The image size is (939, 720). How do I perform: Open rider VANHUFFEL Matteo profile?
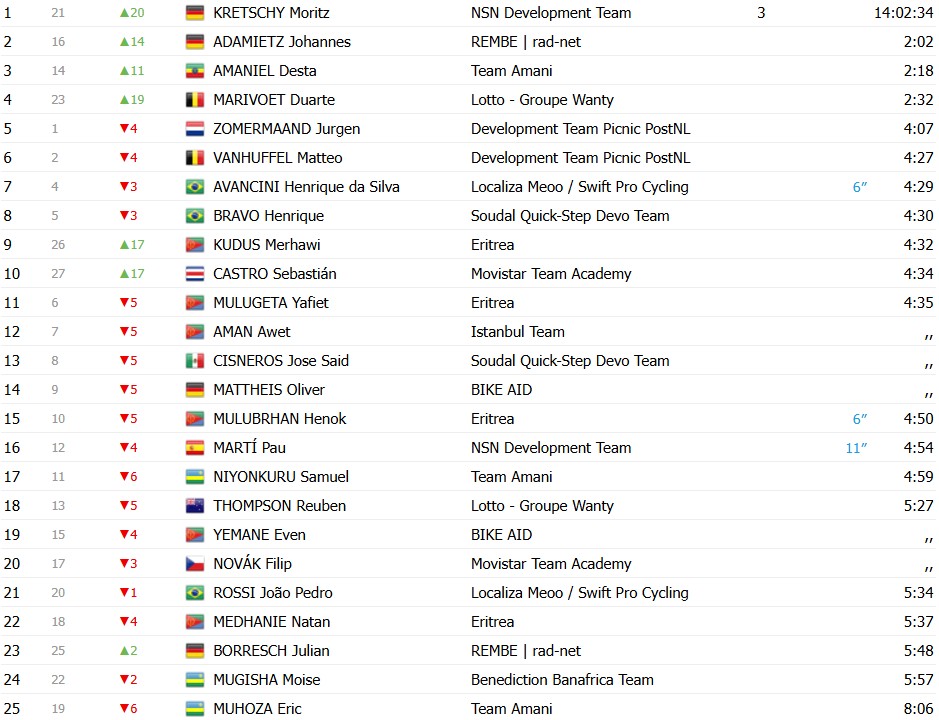pyautogui.click(x=278, y=158)
